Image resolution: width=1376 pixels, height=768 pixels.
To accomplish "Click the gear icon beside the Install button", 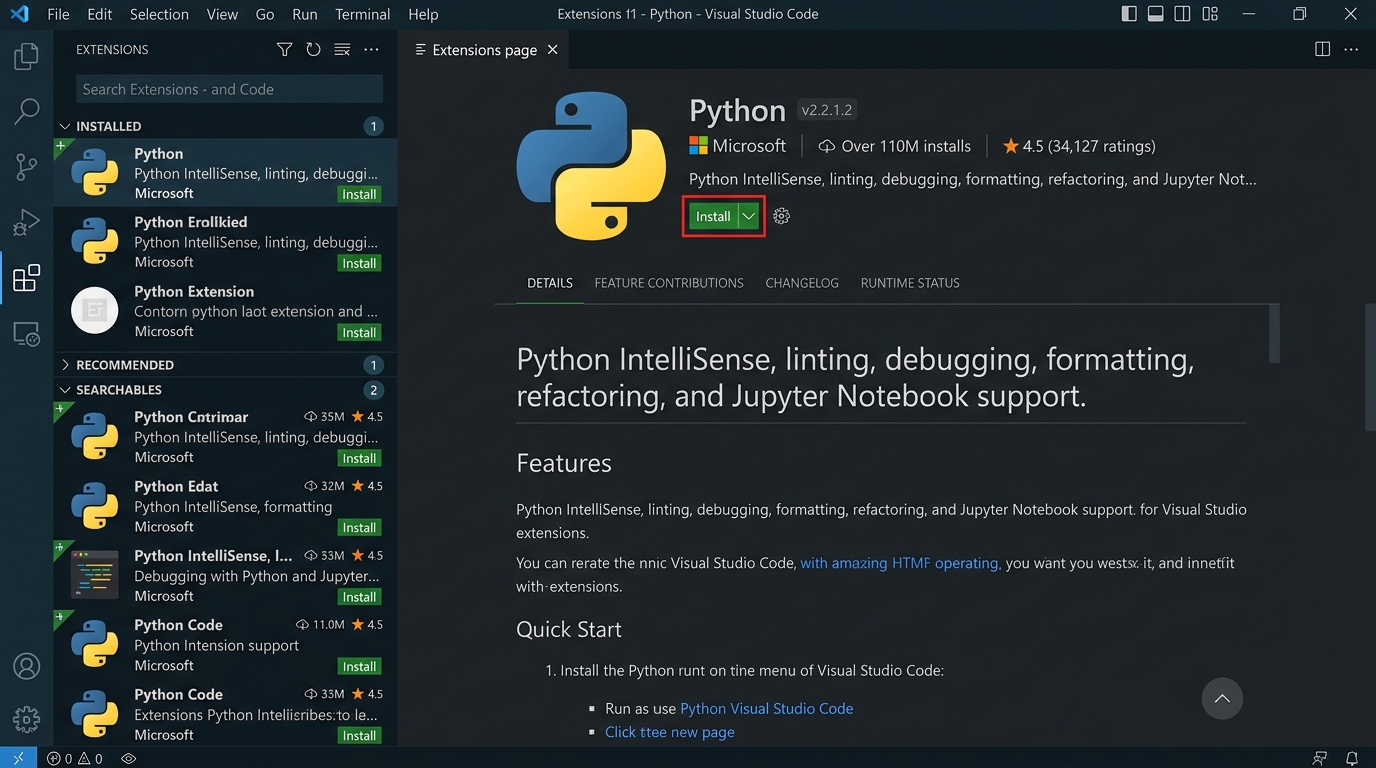I will point(782,216).
